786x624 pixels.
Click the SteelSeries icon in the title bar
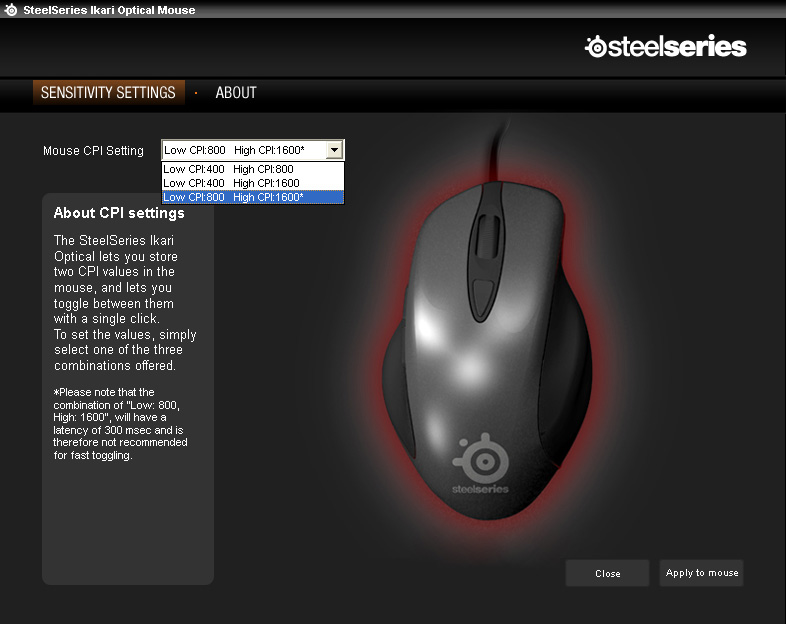pyautogui.click(x=11, y=10)
